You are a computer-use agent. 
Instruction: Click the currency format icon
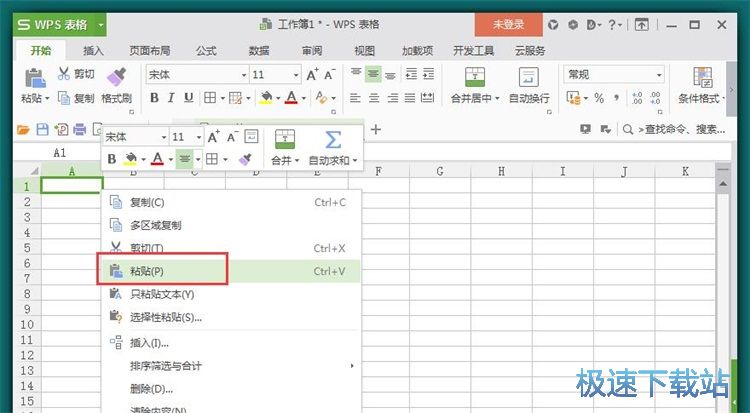point(573,98)
